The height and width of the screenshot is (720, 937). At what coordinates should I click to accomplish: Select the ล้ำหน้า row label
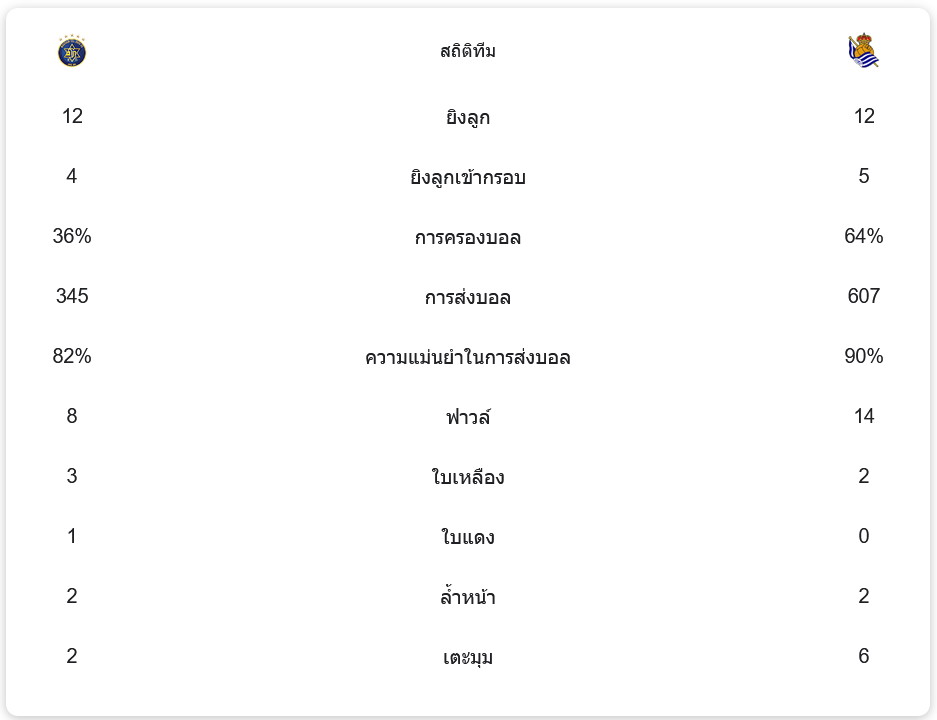click(468, 598)
